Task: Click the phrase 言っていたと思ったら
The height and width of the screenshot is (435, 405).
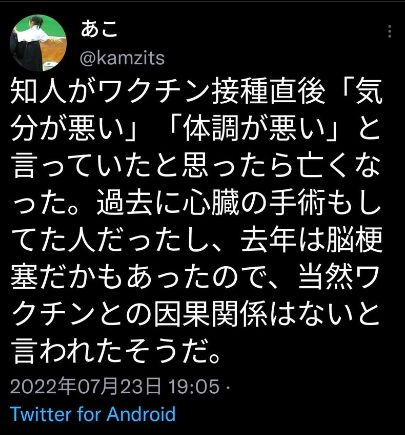Action: (154, 165)
